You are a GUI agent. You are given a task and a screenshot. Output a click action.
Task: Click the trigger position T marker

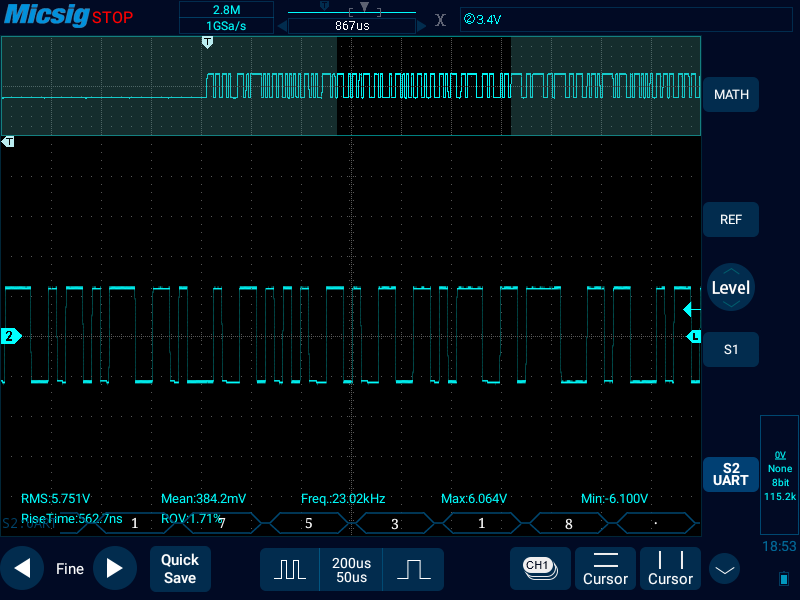click(207, 42)
